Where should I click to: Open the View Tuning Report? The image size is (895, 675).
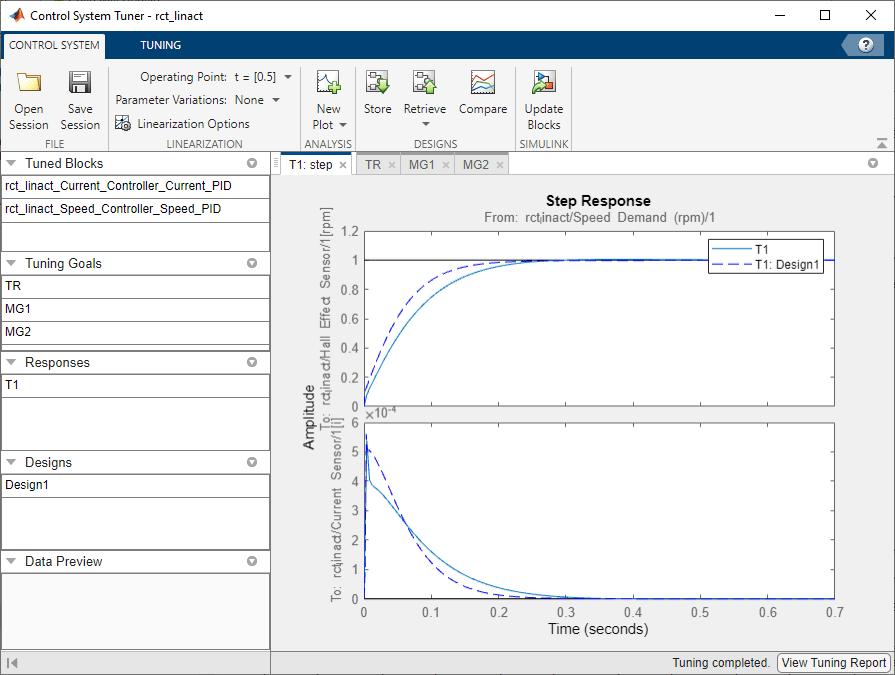pos(833,662)
